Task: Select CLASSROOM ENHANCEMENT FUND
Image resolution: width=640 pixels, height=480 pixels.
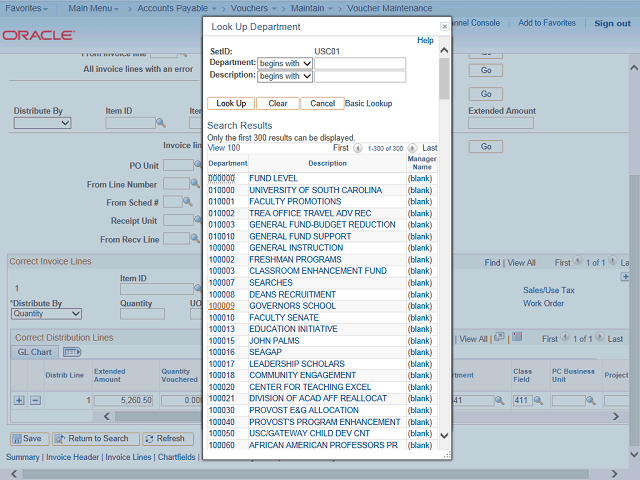Action: pos(318,271)
